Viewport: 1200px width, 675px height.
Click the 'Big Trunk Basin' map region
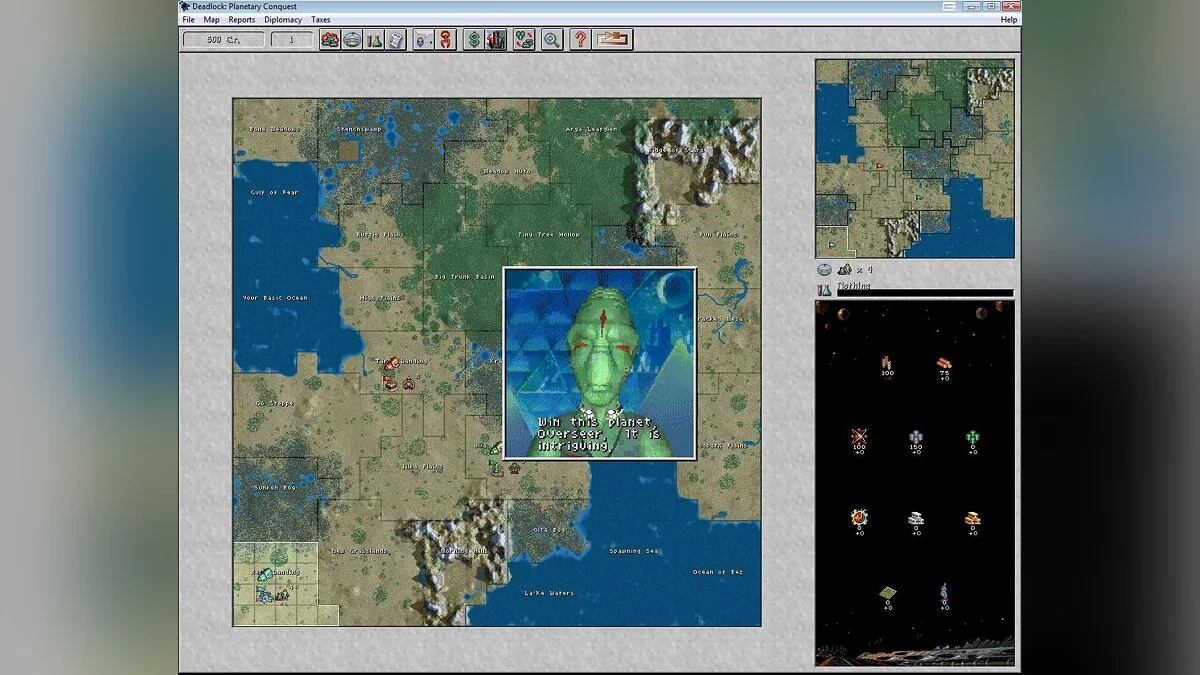[x=464, y=276]
